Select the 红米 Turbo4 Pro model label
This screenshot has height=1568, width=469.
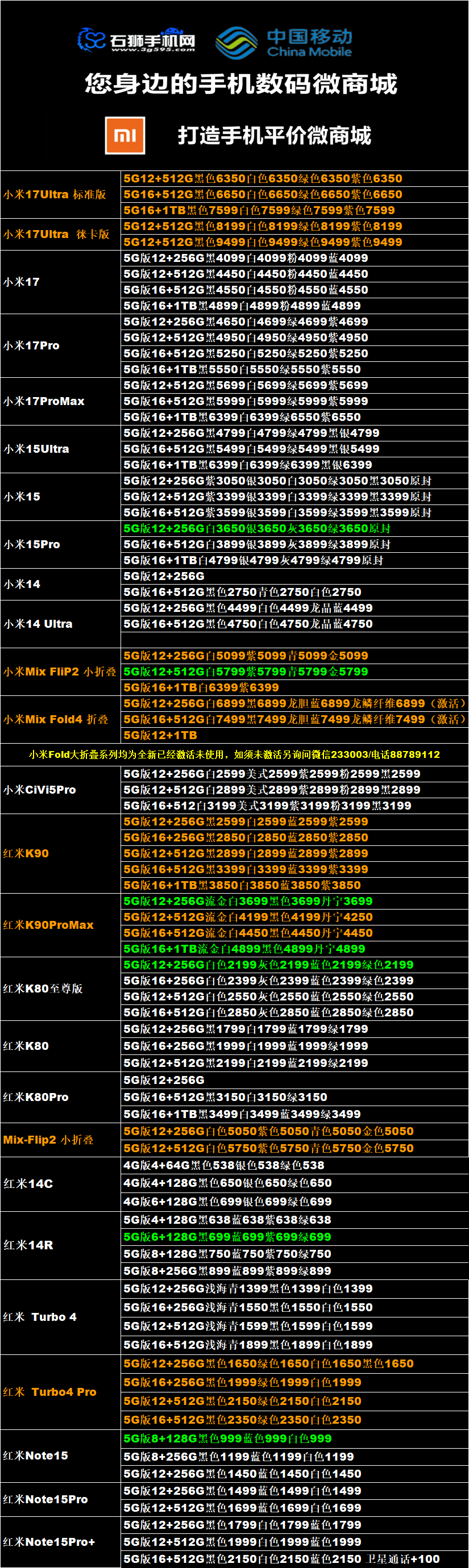(x=49, y=1392)
